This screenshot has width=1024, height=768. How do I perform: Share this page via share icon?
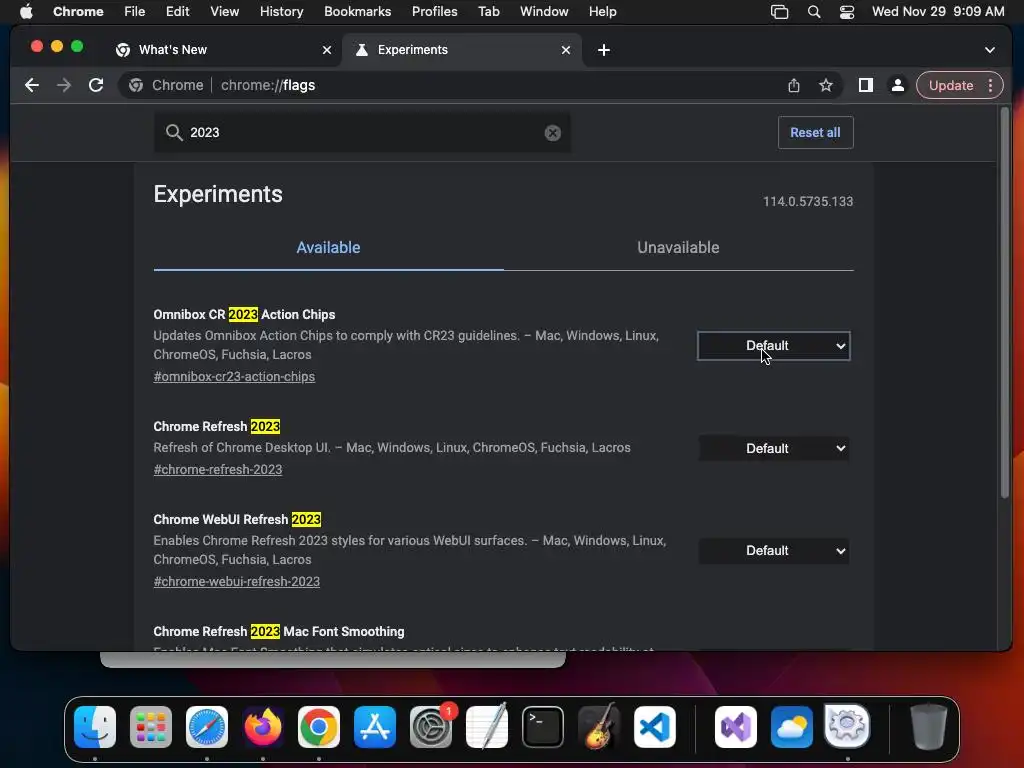[793, 86]
